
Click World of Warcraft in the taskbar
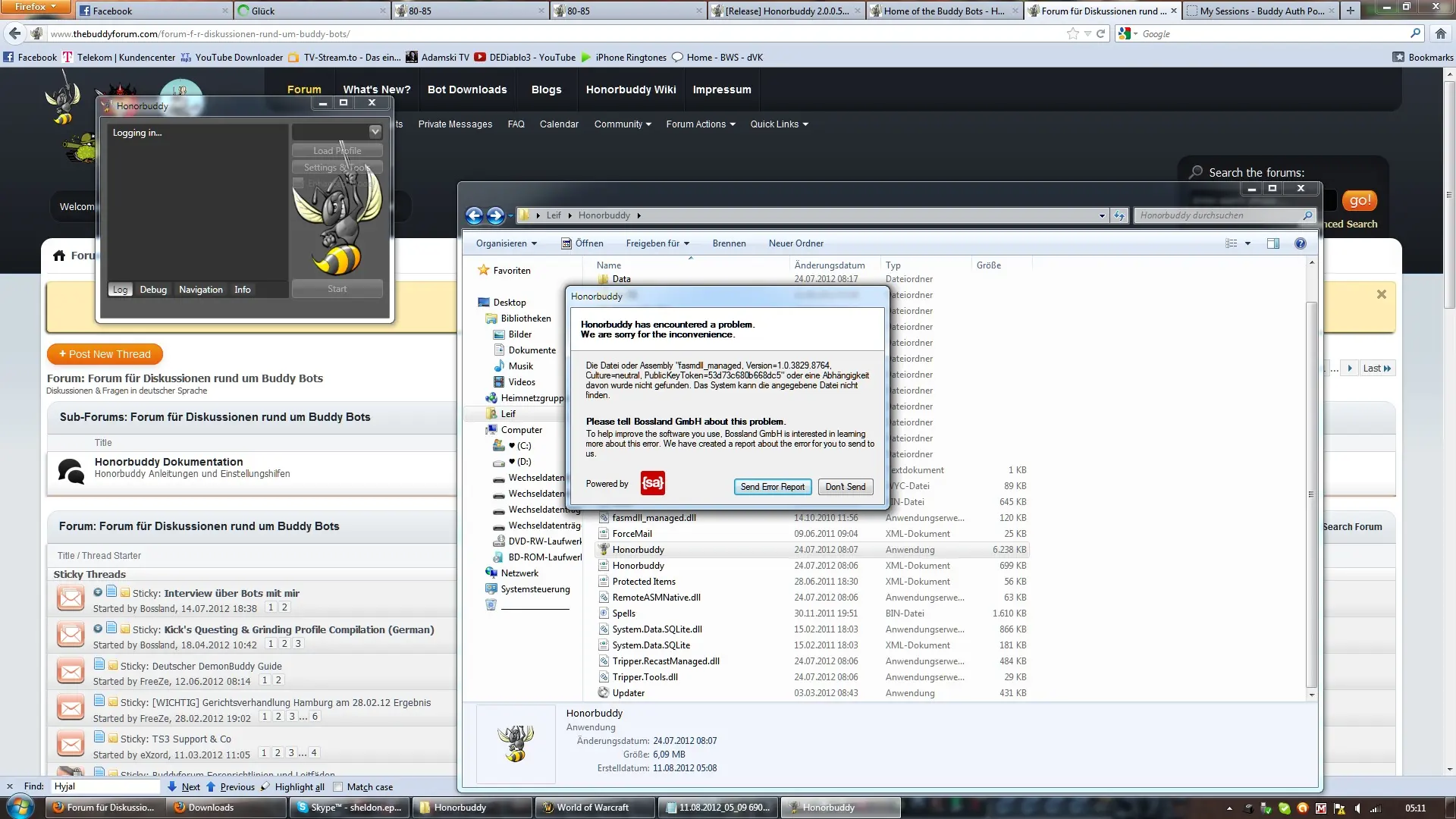click(x=595, y=808)
